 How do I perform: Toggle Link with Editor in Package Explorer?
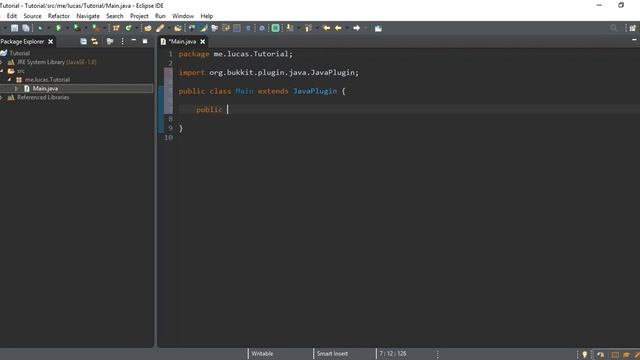click(95, 41)
